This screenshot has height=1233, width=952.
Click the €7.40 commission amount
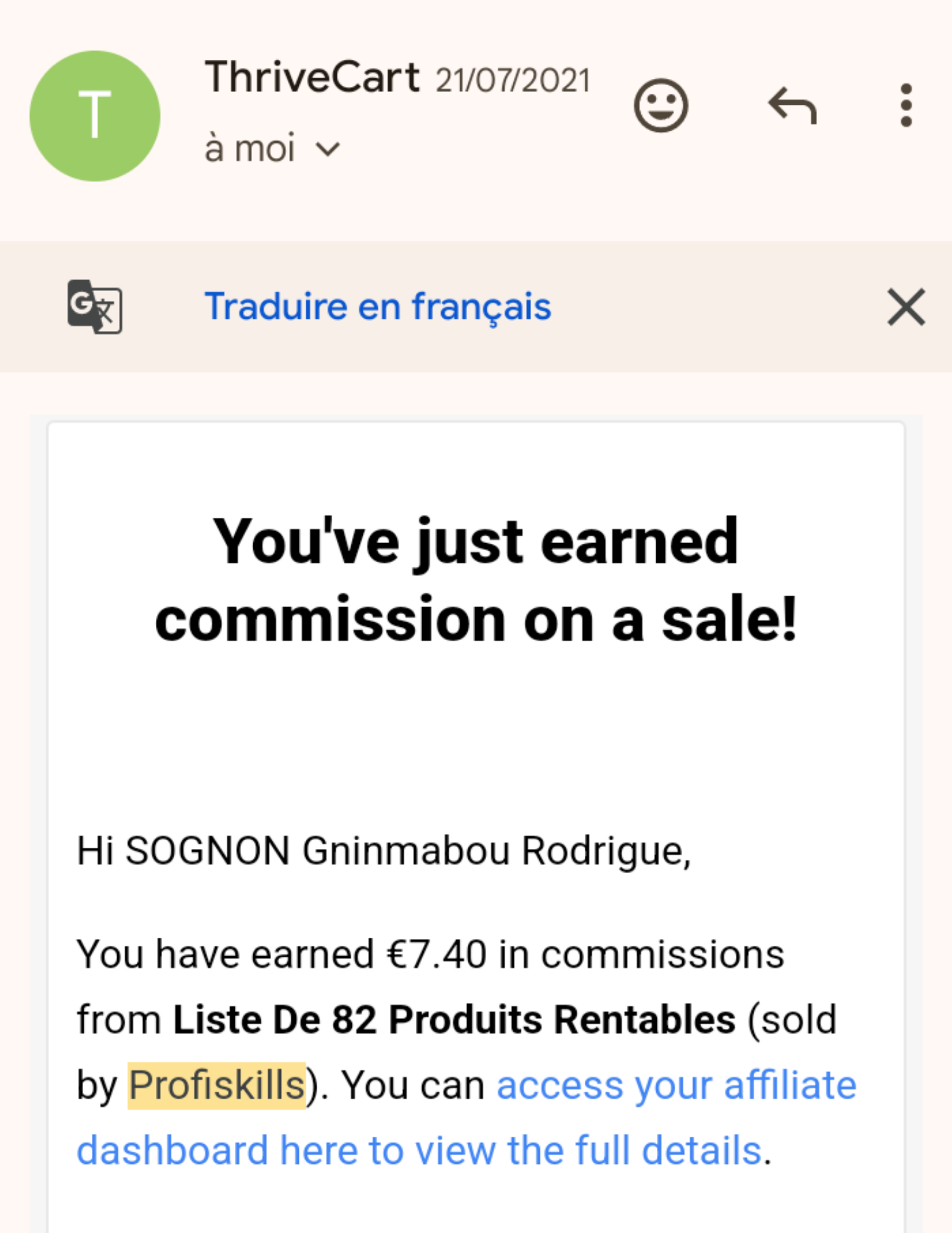tap(436, 954)
